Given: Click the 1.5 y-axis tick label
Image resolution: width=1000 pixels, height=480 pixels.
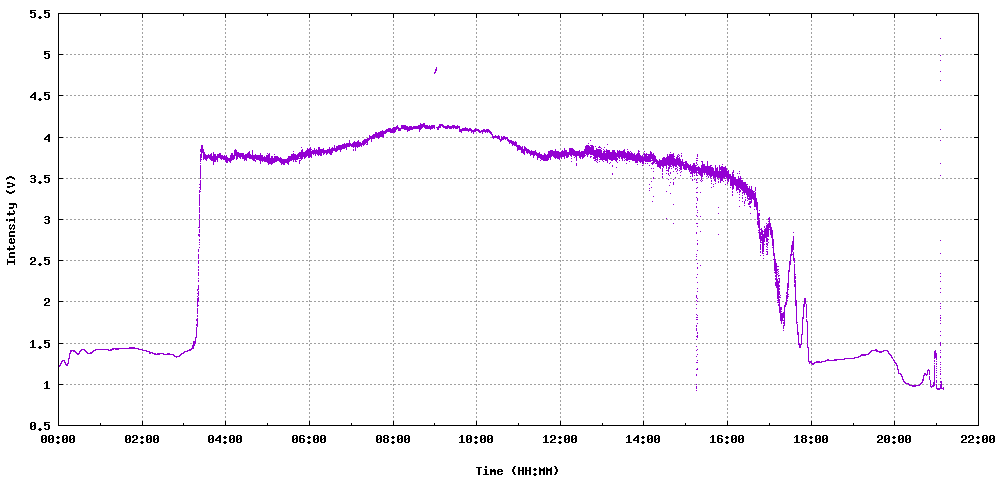Looking at the screenshot, I should [40, 343].
